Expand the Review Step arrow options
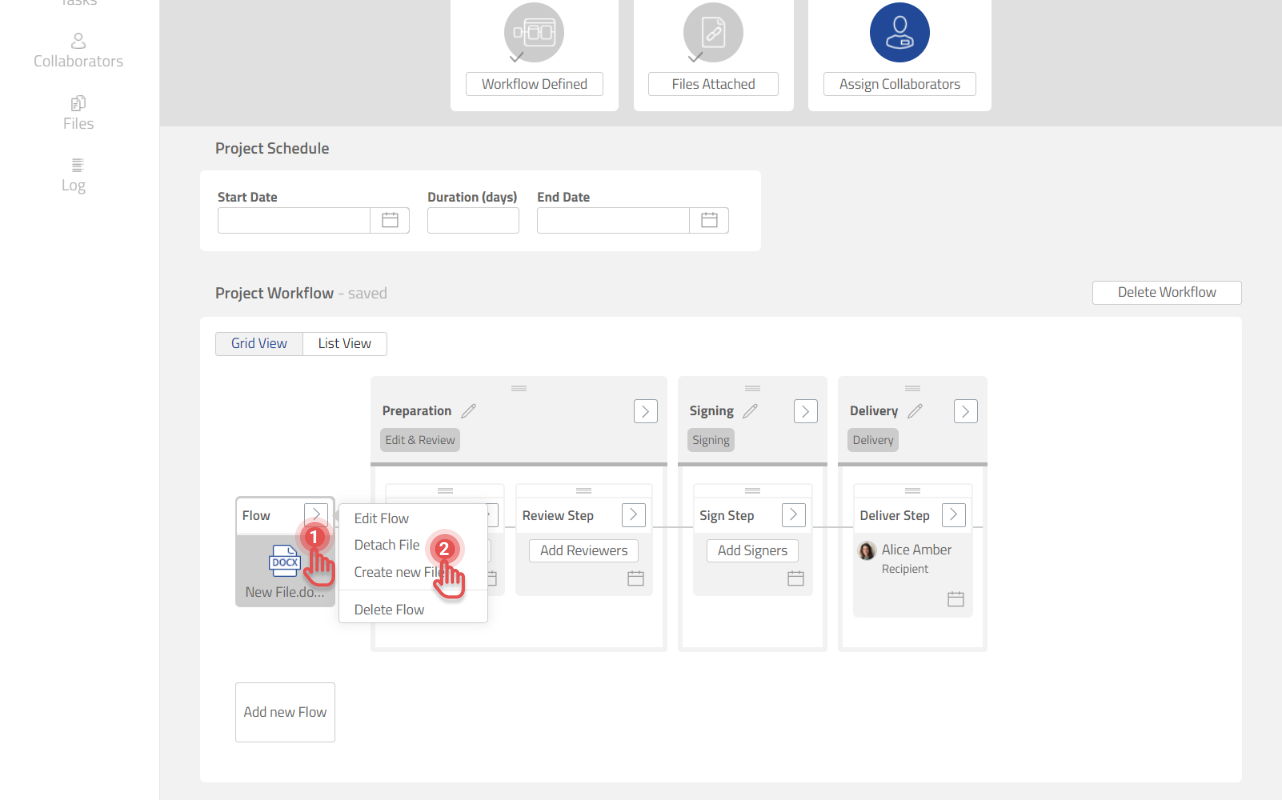The image size is (1282, 800). click(x=633, y=515)
